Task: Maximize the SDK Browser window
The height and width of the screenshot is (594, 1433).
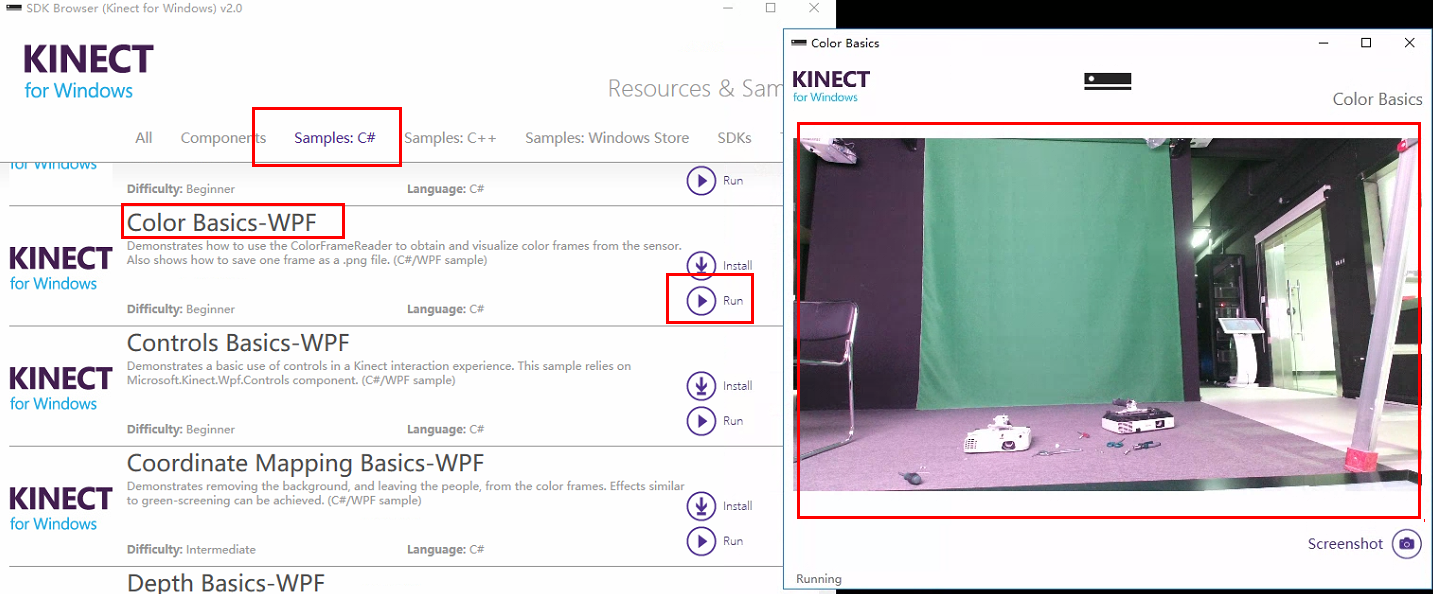Action: (770, 8)
